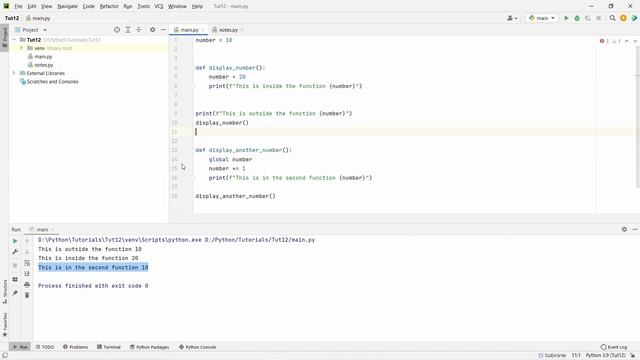This screenshot has width=640, height=360.
Task: Open the Problems tool window
Action: pos(76,347)
